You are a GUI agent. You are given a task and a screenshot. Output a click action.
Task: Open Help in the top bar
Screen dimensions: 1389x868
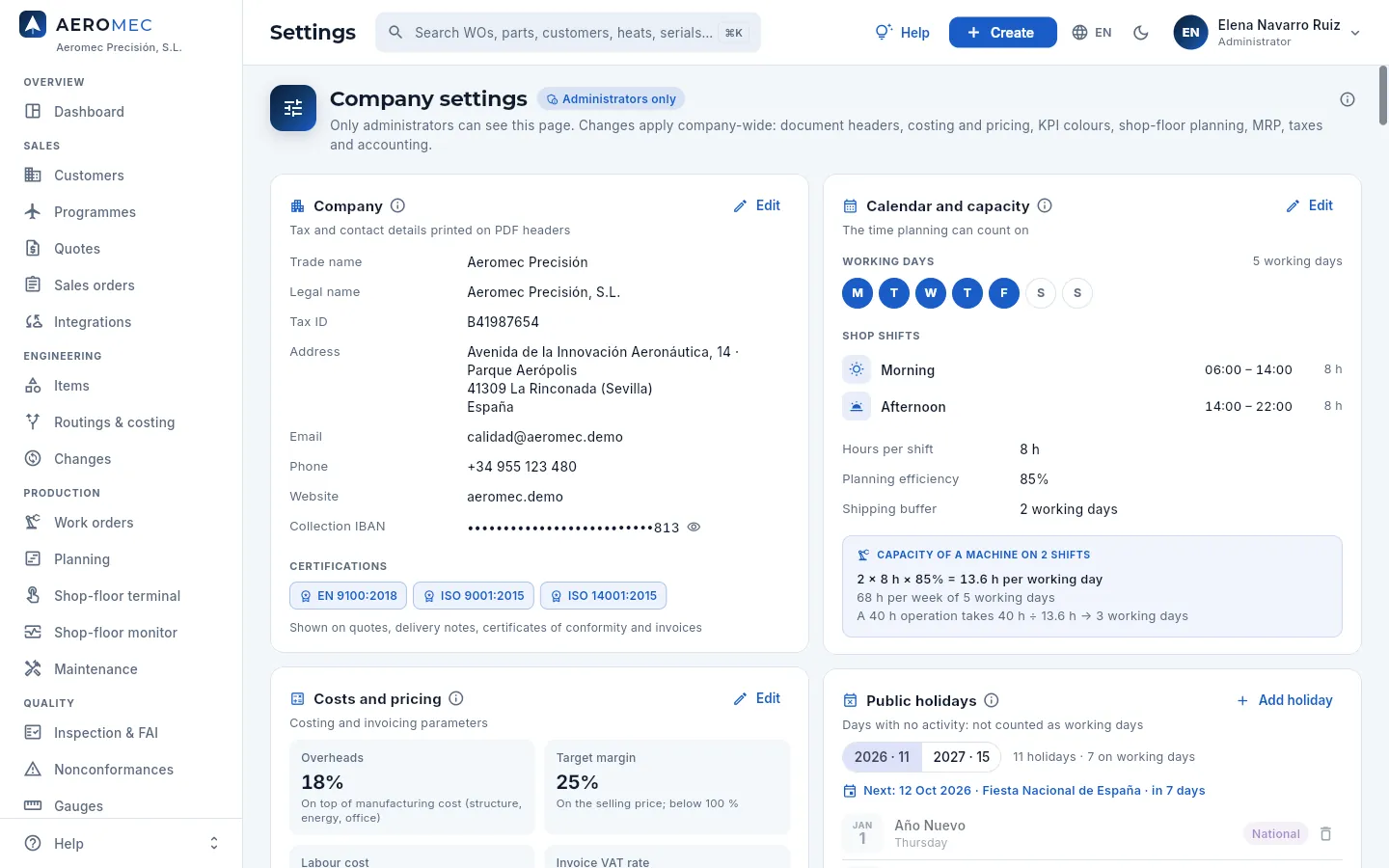coord(903,33)
